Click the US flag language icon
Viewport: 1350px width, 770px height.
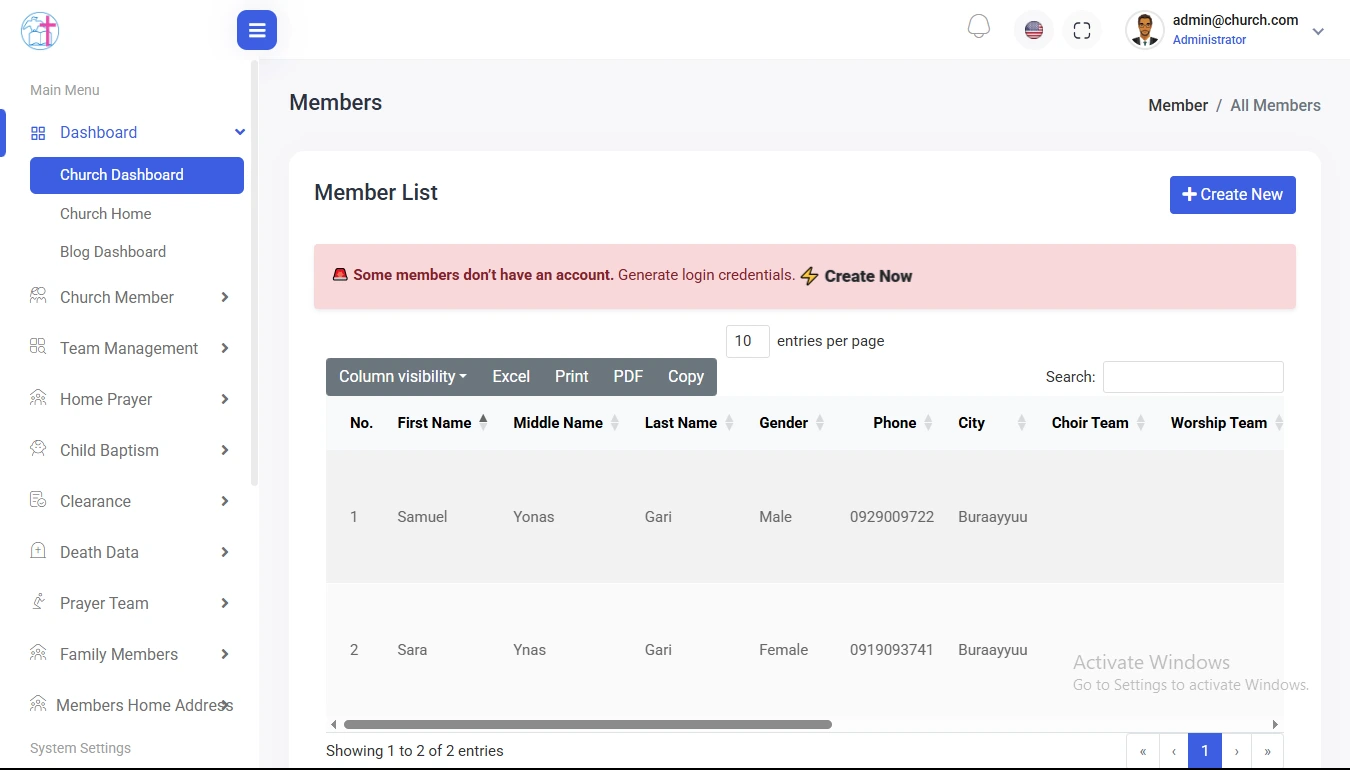(x=1034, y=30)
